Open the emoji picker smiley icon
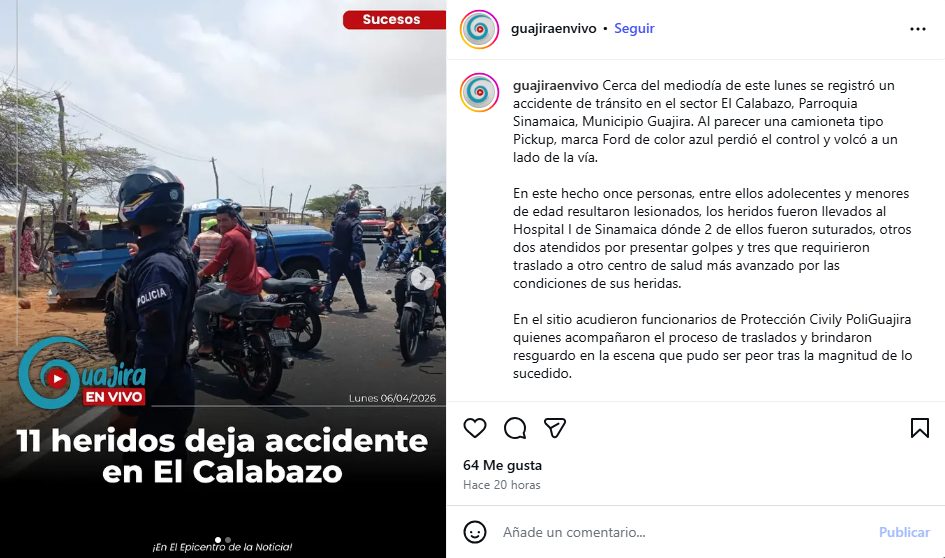Screen dimensions: 945x558 [x=475, y=532]
